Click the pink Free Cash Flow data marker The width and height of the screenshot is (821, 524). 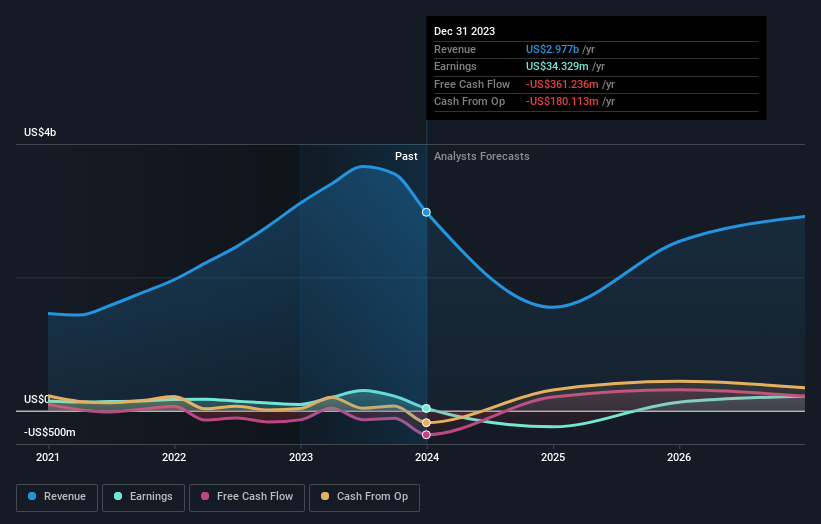[426, 434]
